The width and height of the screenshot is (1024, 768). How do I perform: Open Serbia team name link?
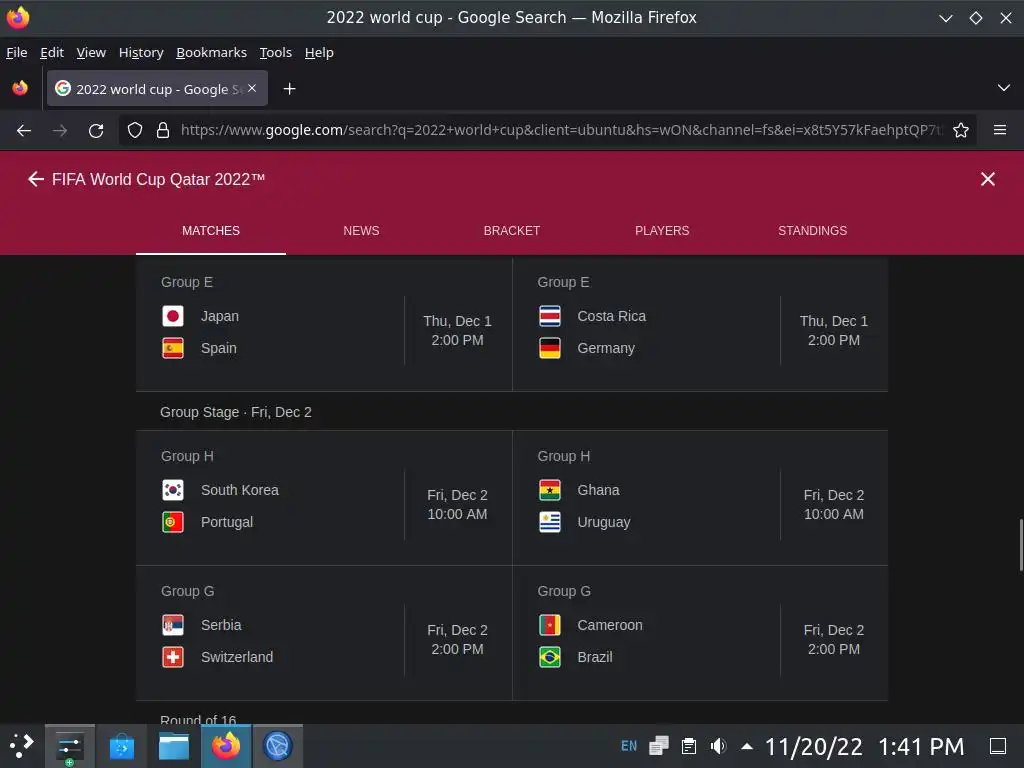coord(221,625)
